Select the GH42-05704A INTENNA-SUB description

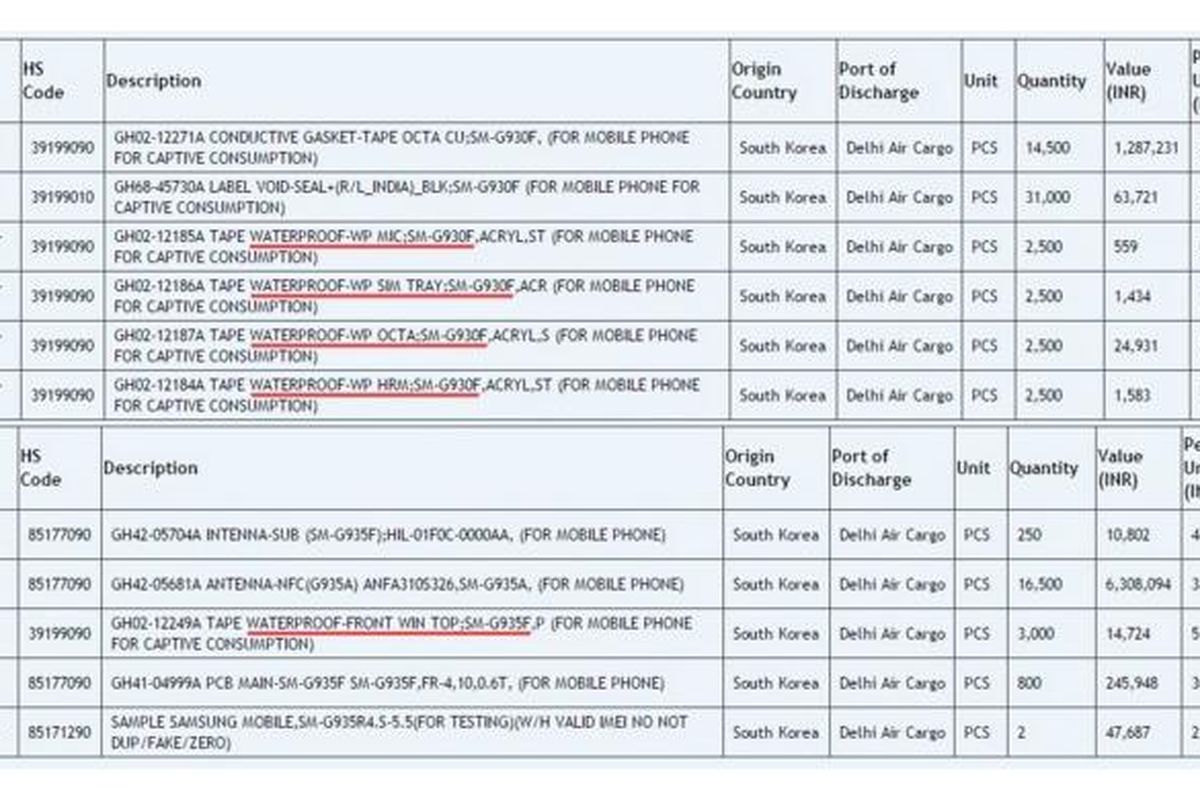[390, 535]
